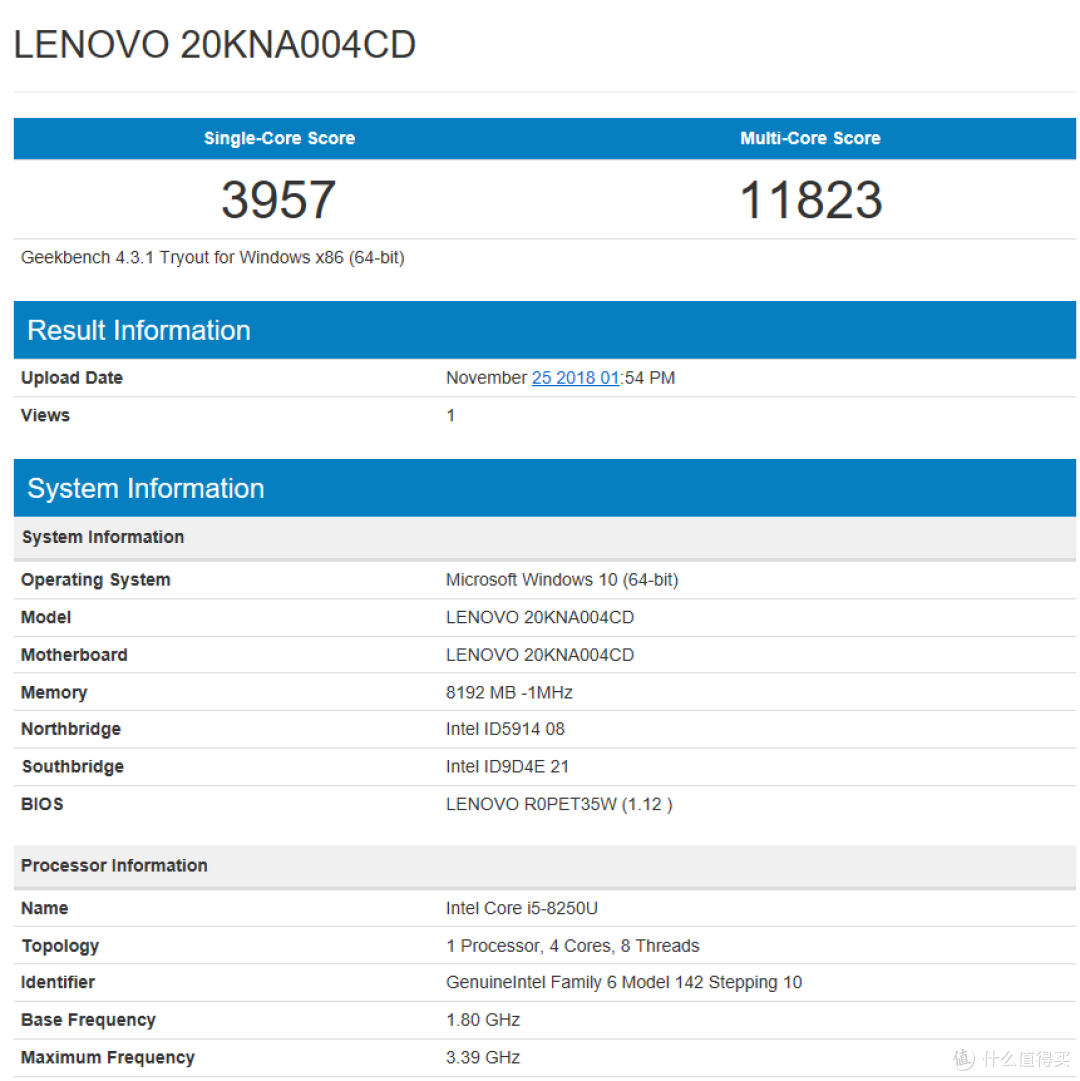Click the Views label
This screenshot has height=1081, width=1080.
click(x=45, y=415)
